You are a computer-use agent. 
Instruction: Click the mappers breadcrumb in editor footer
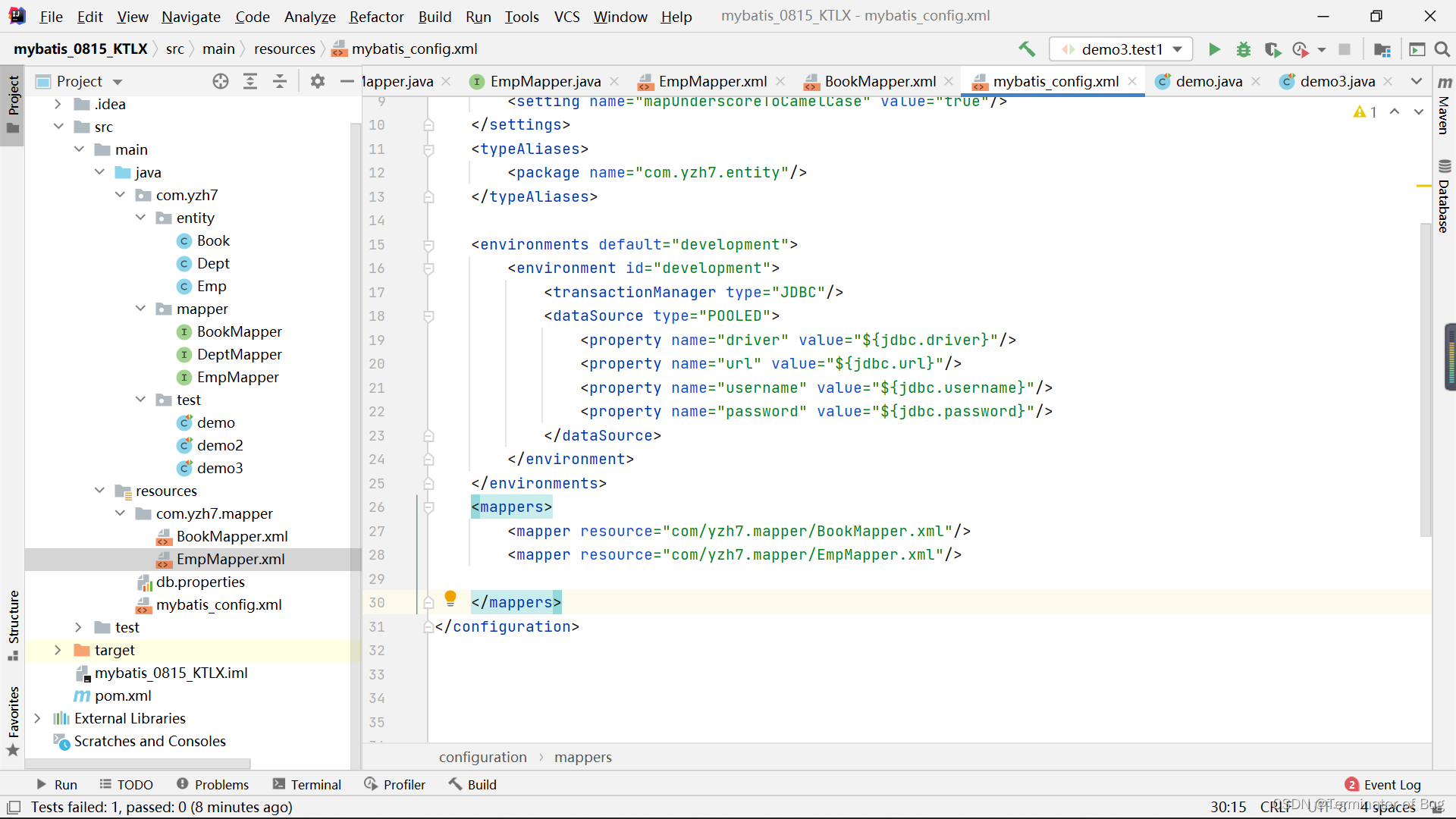(x=582, y=757)
